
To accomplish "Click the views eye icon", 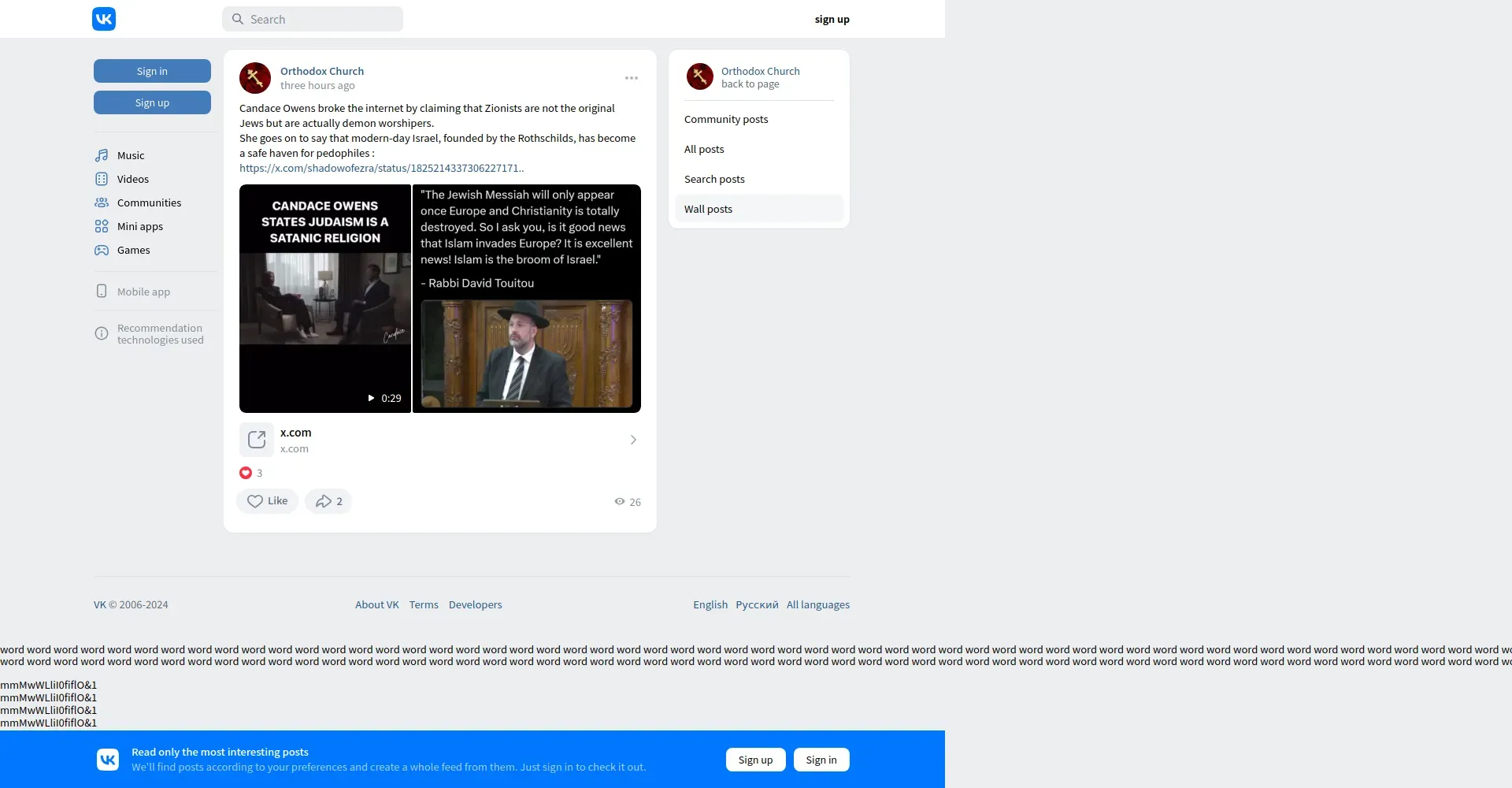I will pyautogui.click(x=620, y=501).
